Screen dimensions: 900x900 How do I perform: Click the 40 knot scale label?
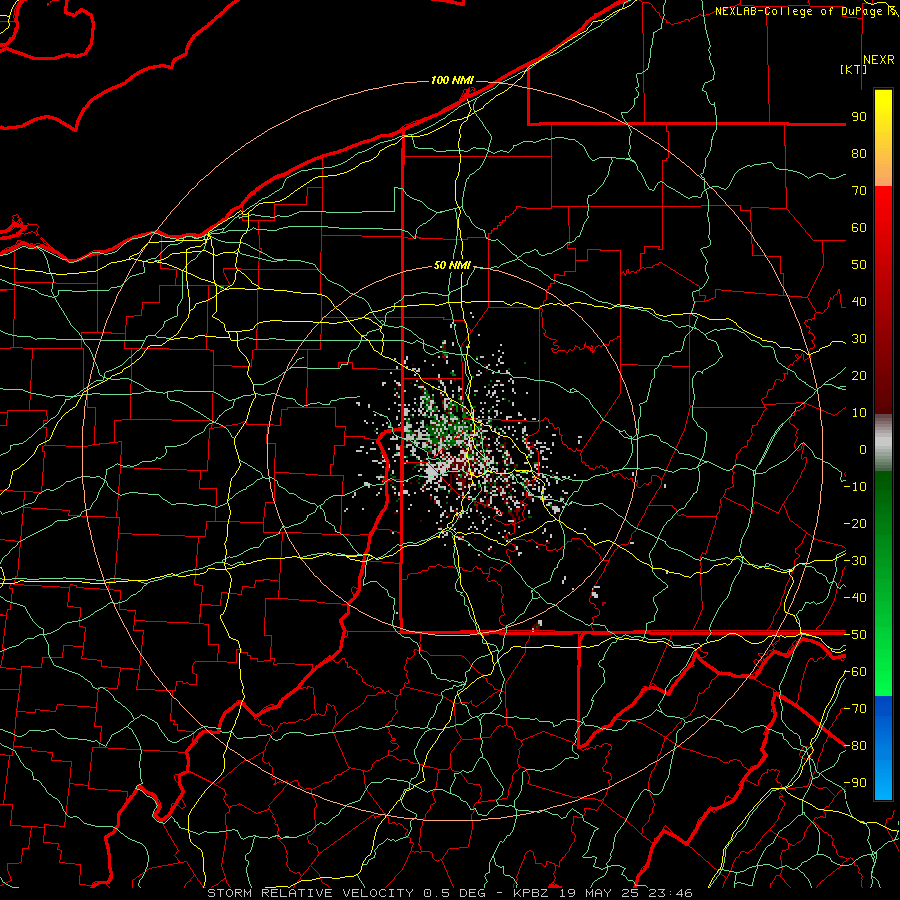tap(859, 302)
